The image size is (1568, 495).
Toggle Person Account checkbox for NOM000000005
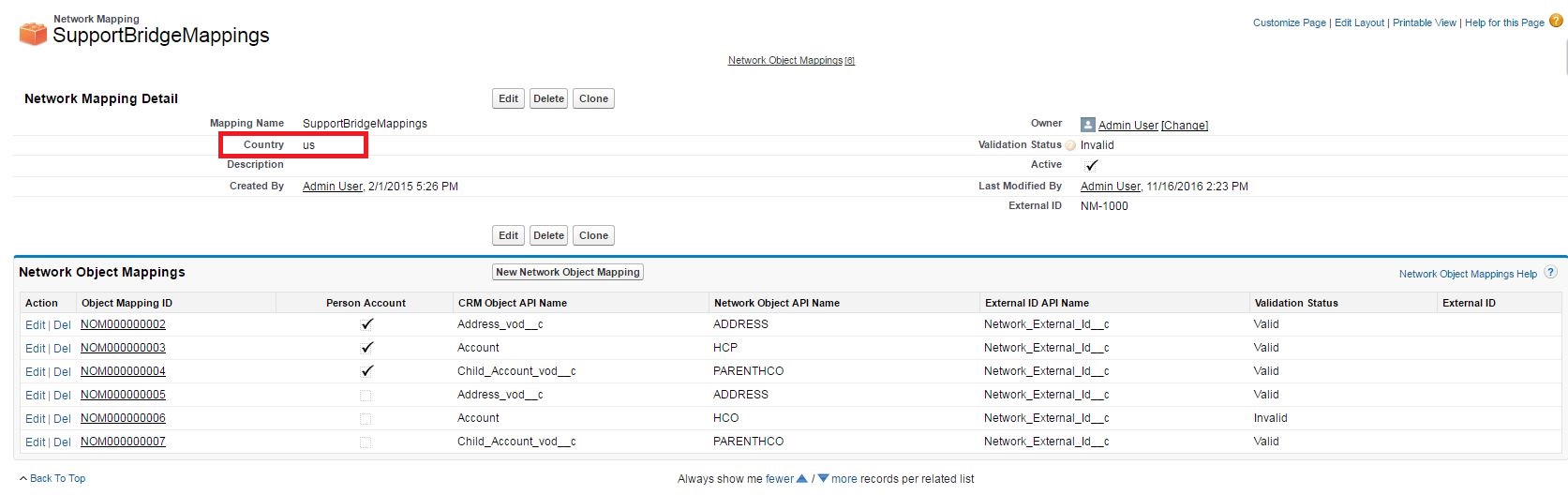[x=366, y=396]
